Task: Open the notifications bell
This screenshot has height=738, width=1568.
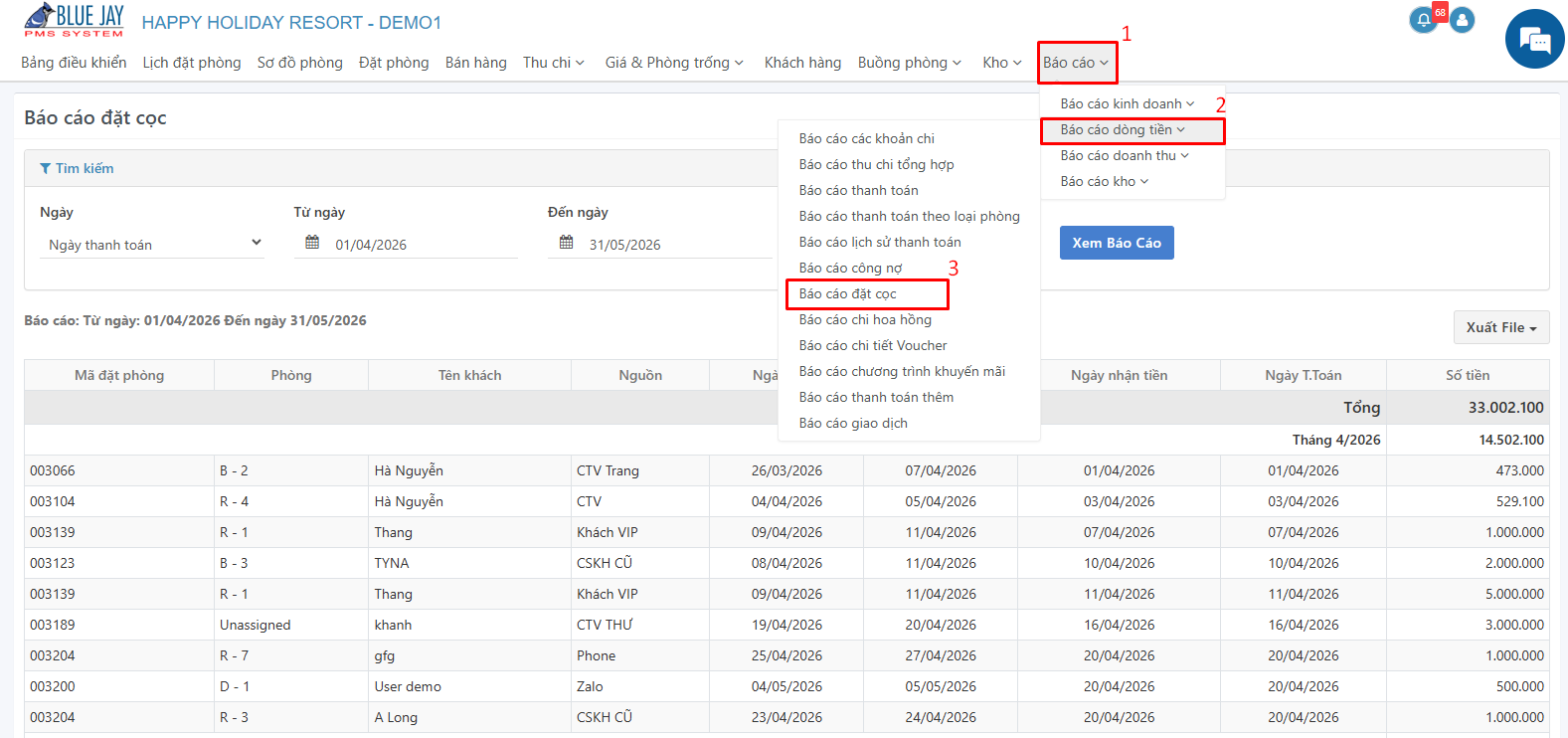Action: 1424,20
